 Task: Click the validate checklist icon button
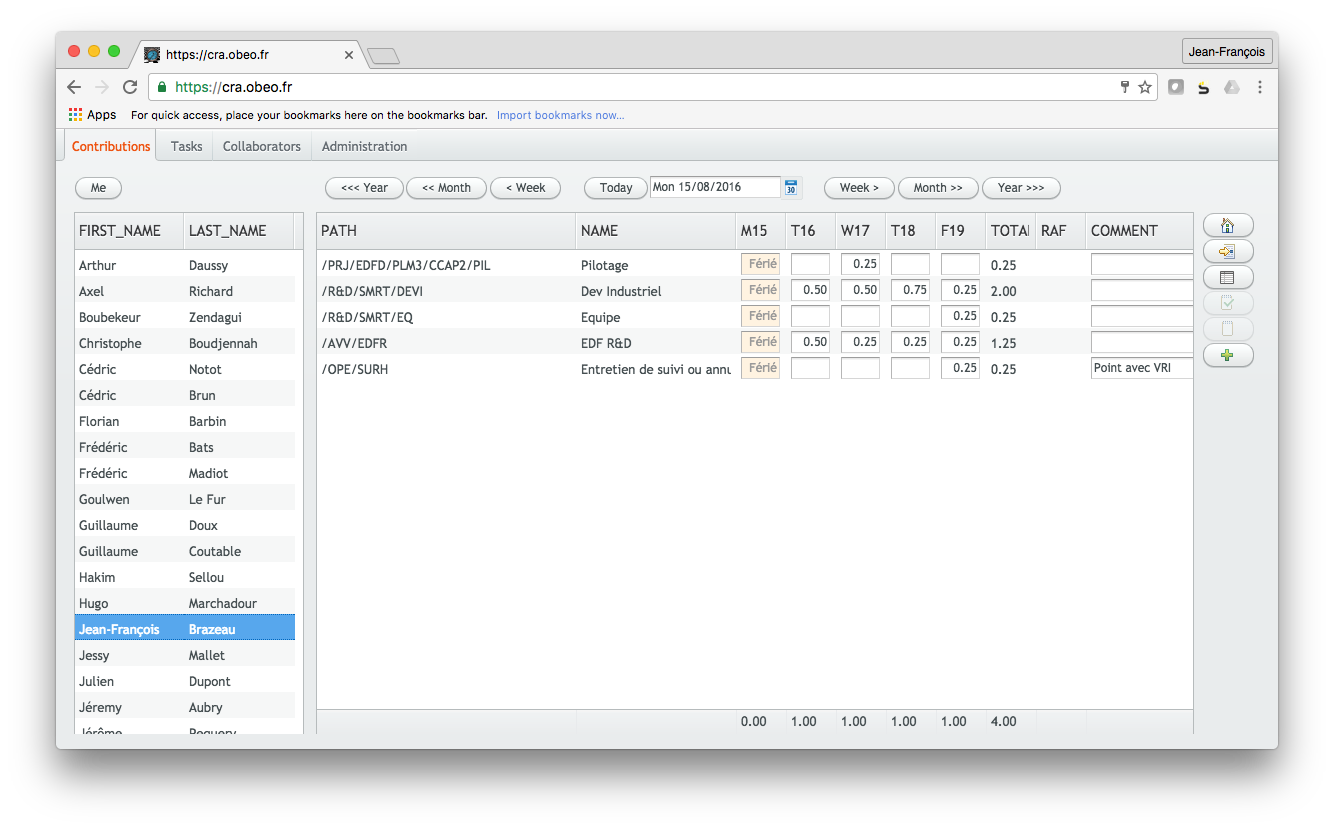point(1228,304)
